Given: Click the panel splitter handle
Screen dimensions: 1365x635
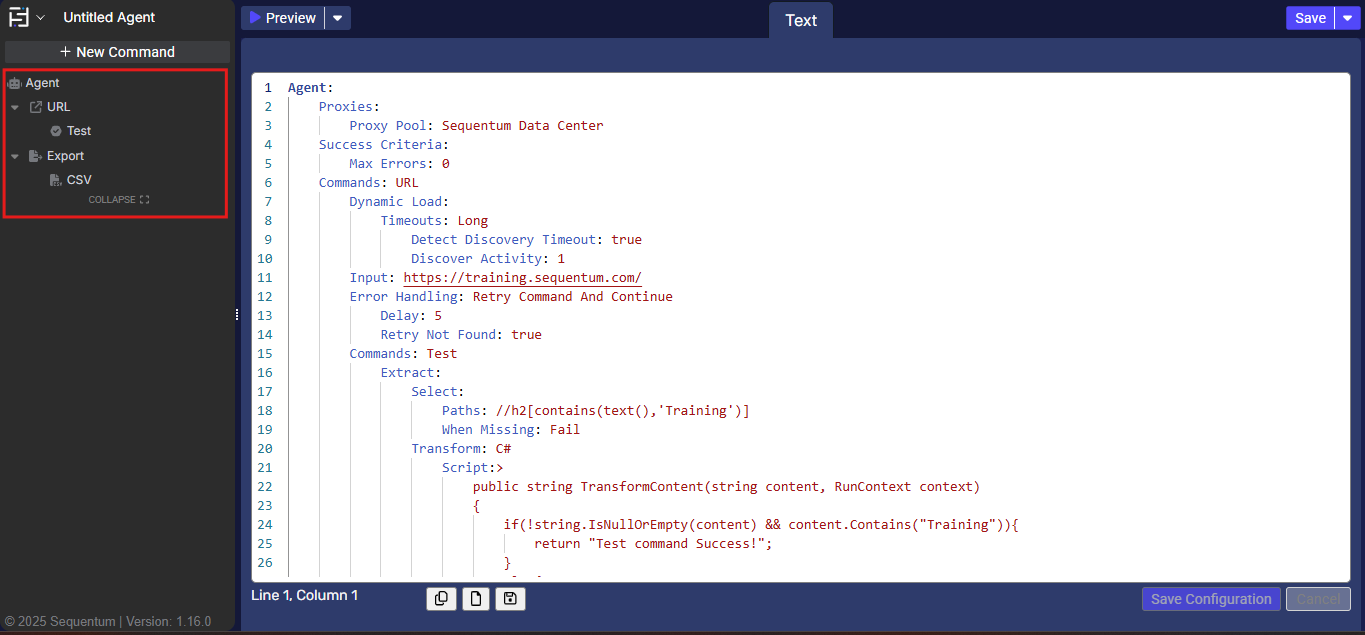Looking at the screenshot, I should pyautogui.click(x=237, y=314).
